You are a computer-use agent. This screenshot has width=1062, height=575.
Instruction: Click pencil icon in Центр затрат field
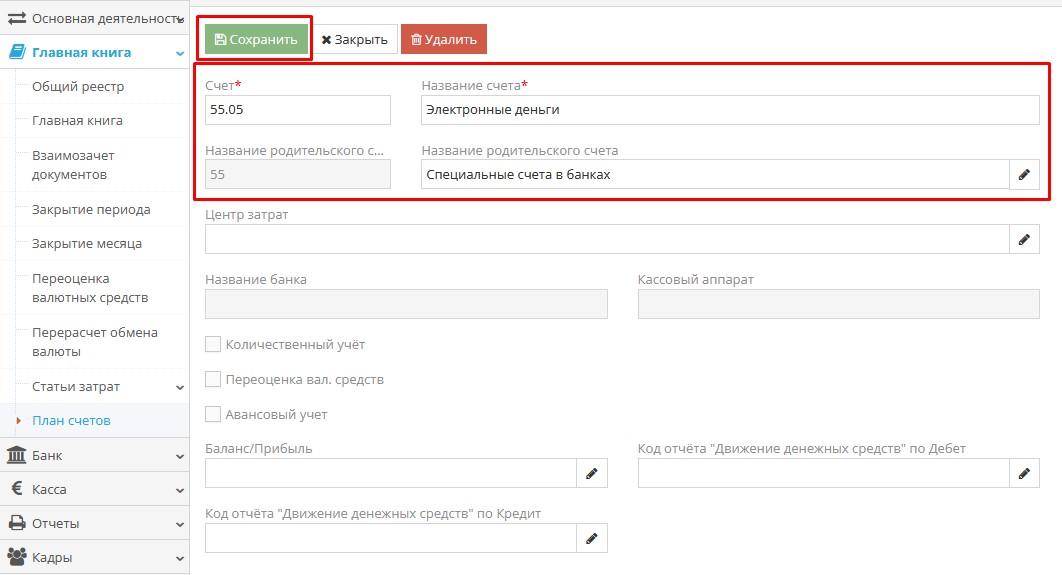tap(1024, 239)
